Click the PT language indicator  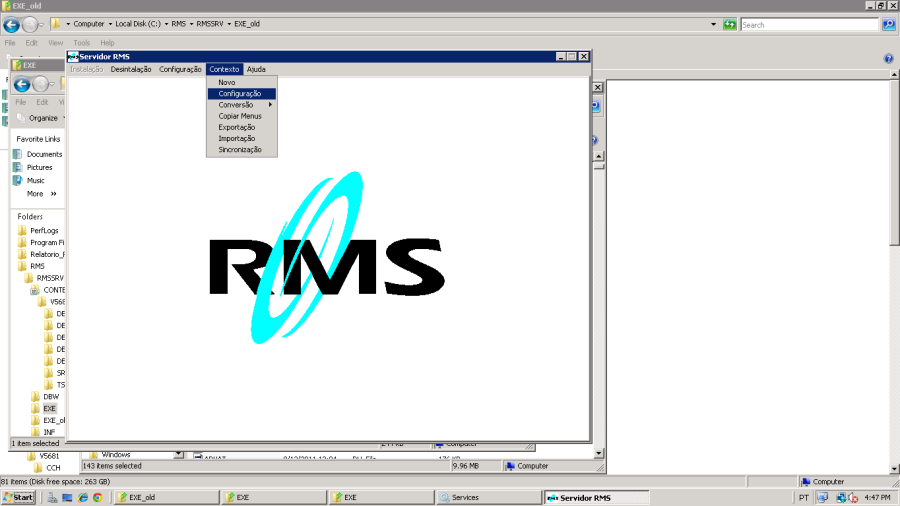[x=804, y=498]
